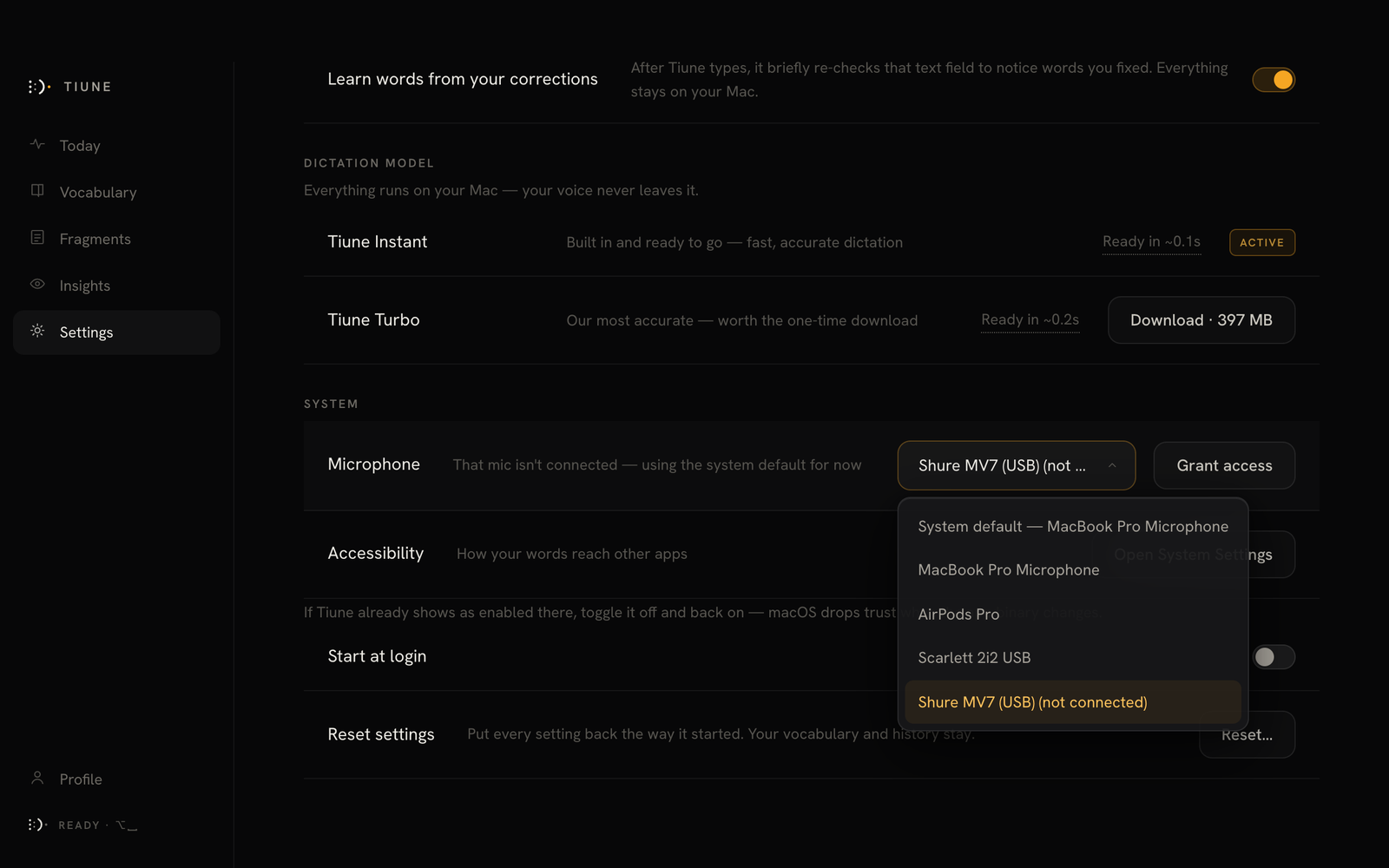
Task: Click "Built in and ready to go" description
Action: [x=734, y=243]
